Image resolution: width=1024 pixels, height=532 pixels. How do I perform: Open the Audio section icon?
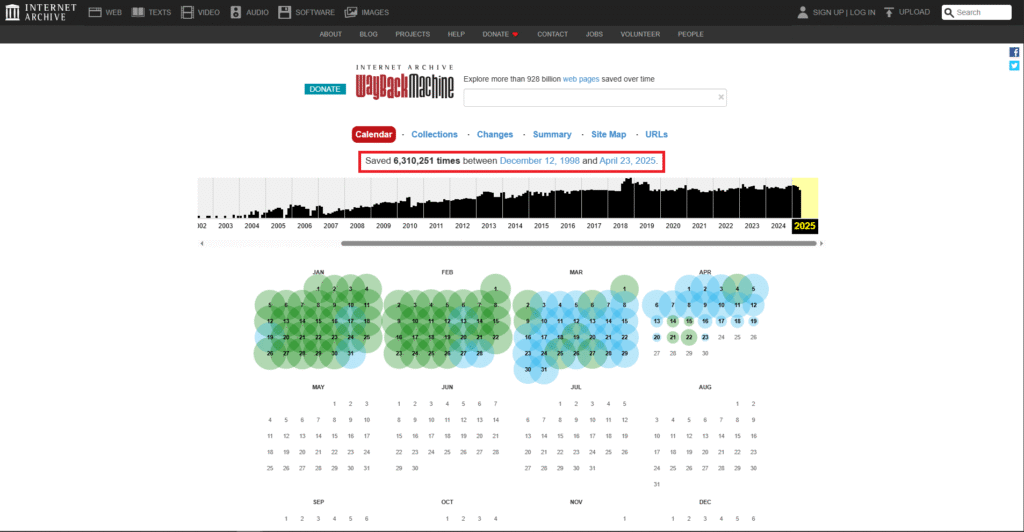[236, 12]
